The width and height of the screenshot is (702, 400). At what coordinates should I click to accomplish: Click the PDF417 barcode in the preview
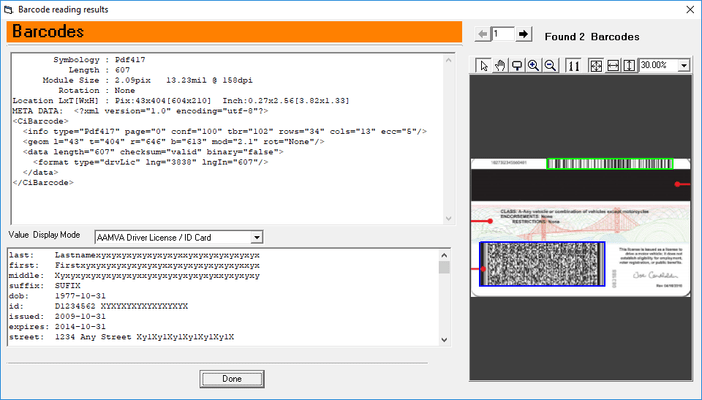(x=541, y=265)
